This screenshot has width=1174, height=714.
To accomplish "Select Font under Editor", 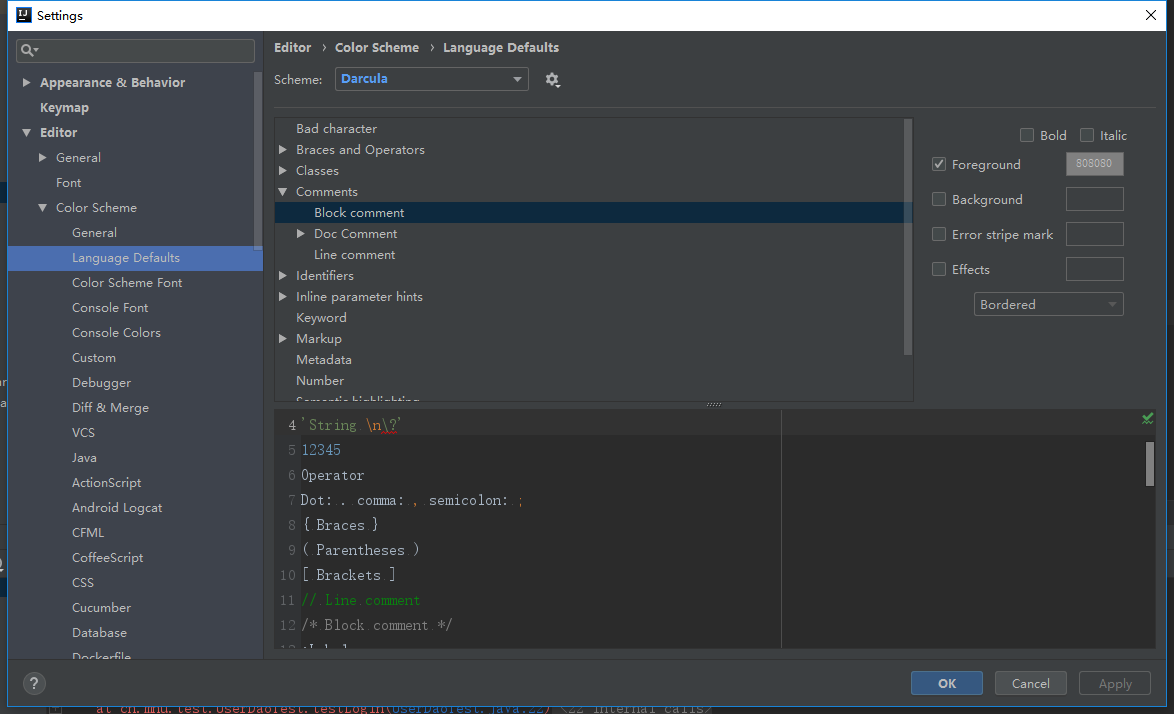I will click(68, 183).
